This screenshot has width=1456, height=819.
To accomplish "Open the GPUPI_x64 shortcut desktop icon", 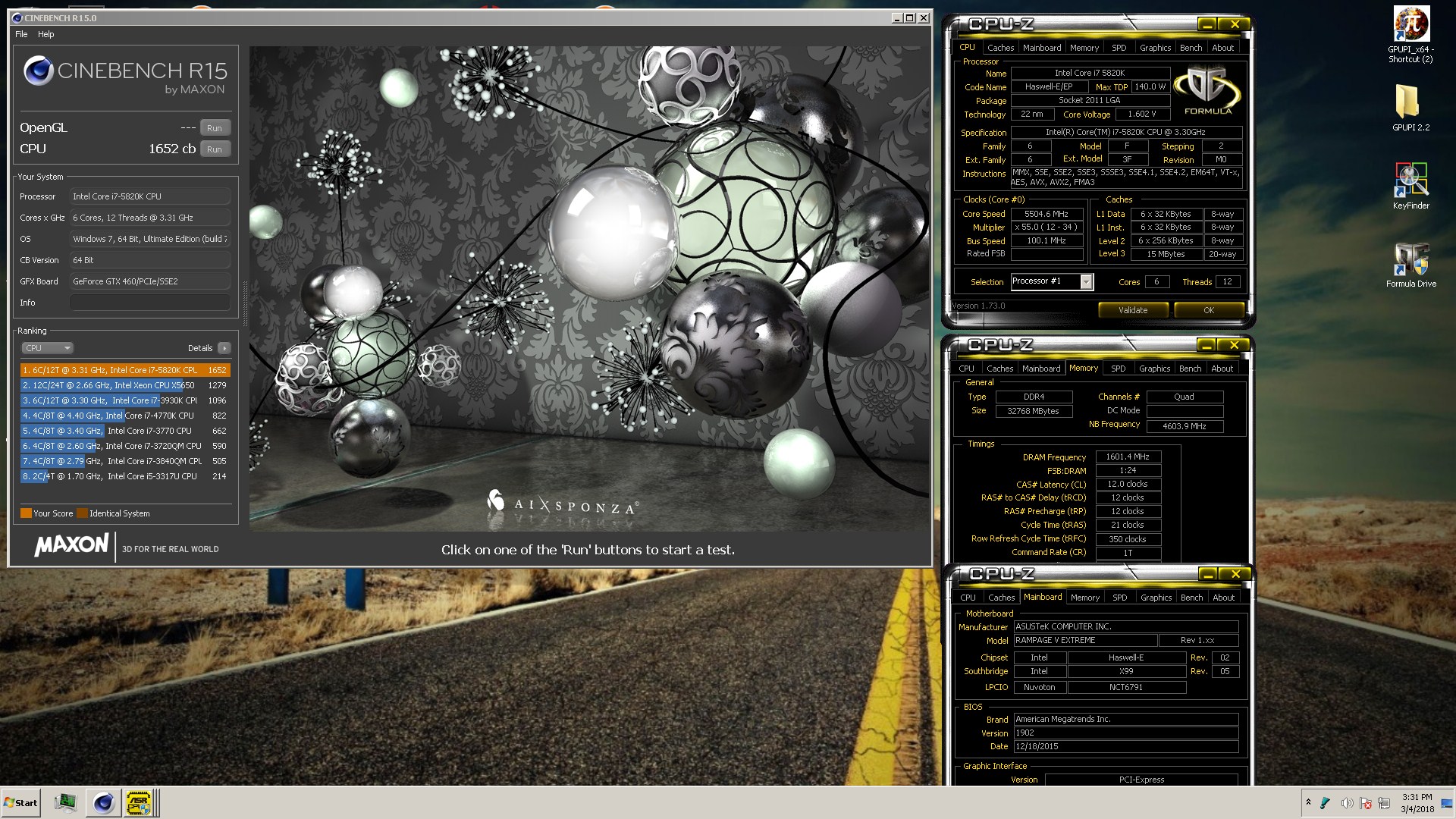I will [x=1410, y=35].
